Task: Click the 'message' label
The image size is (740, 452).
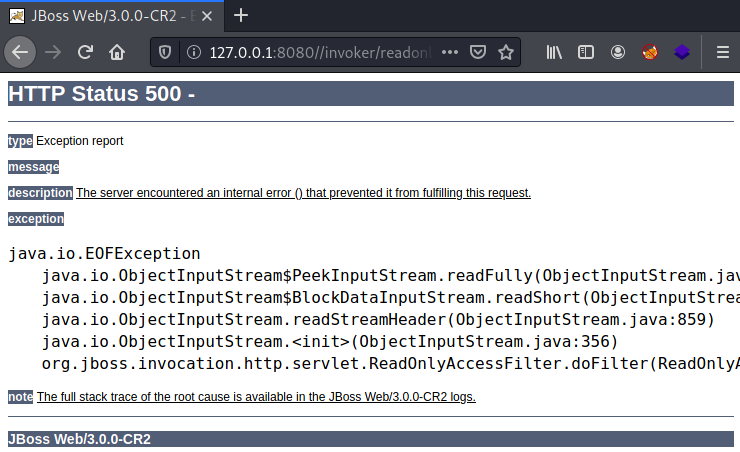Action: pyautogui.click(x=34, y=167)
